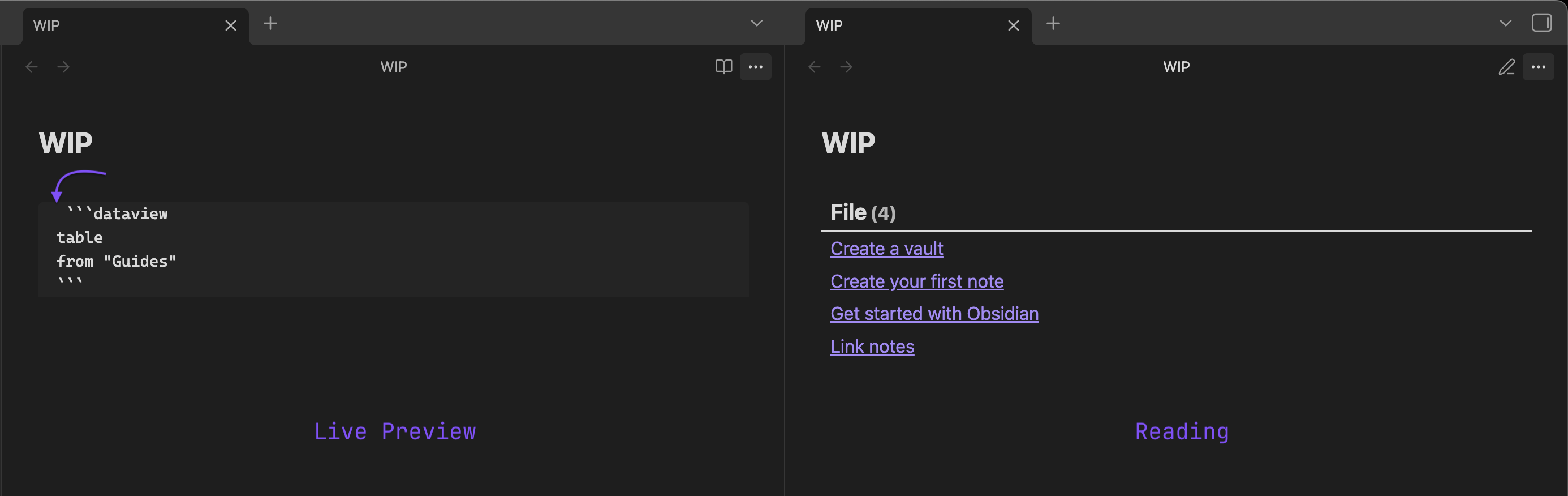Close the WIP tab in left pane
Screen dimensions: 1568x496
(x=231, y=25)
